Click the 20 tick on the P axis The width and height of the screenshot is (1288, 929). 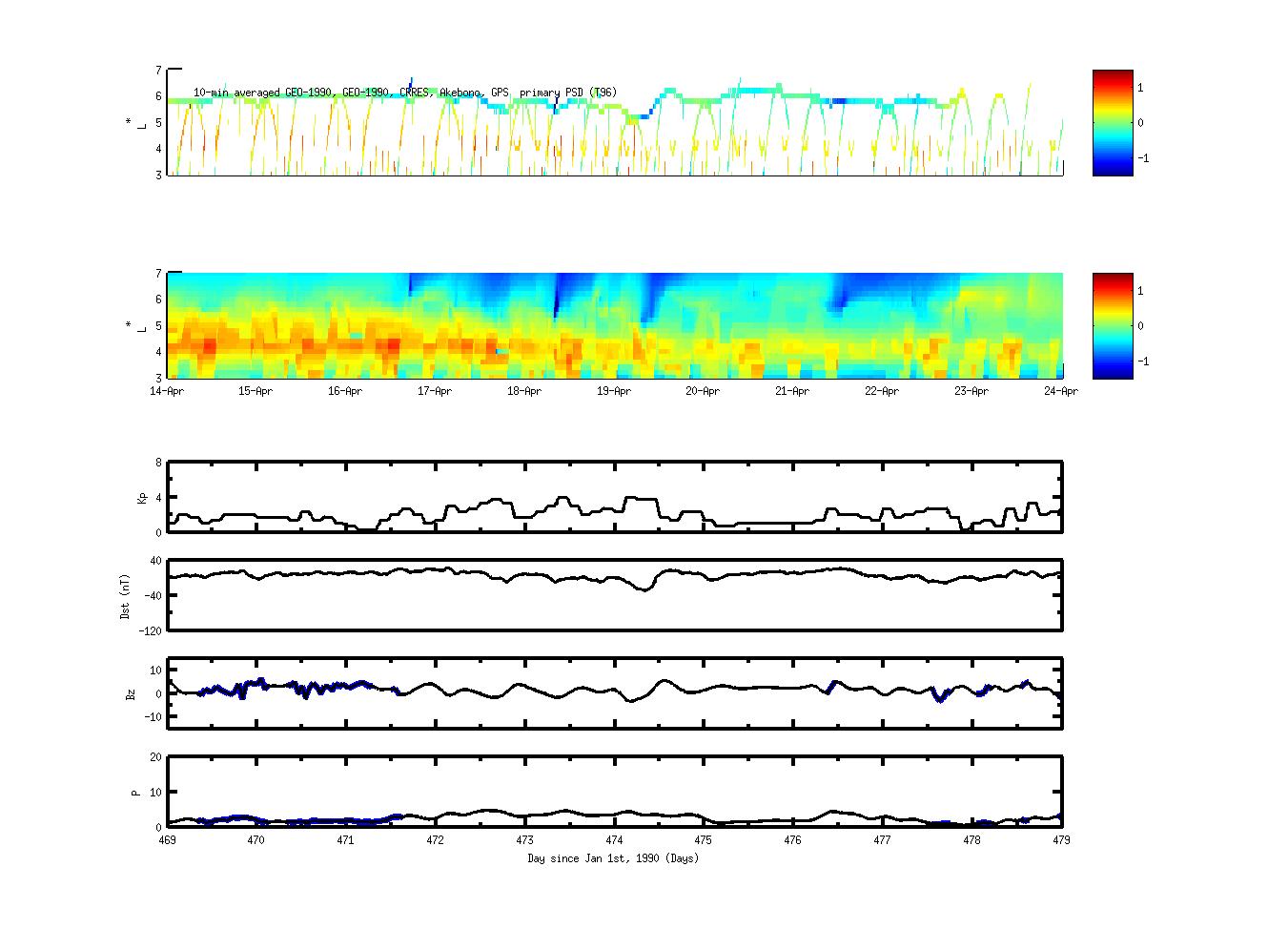point(155,757)
